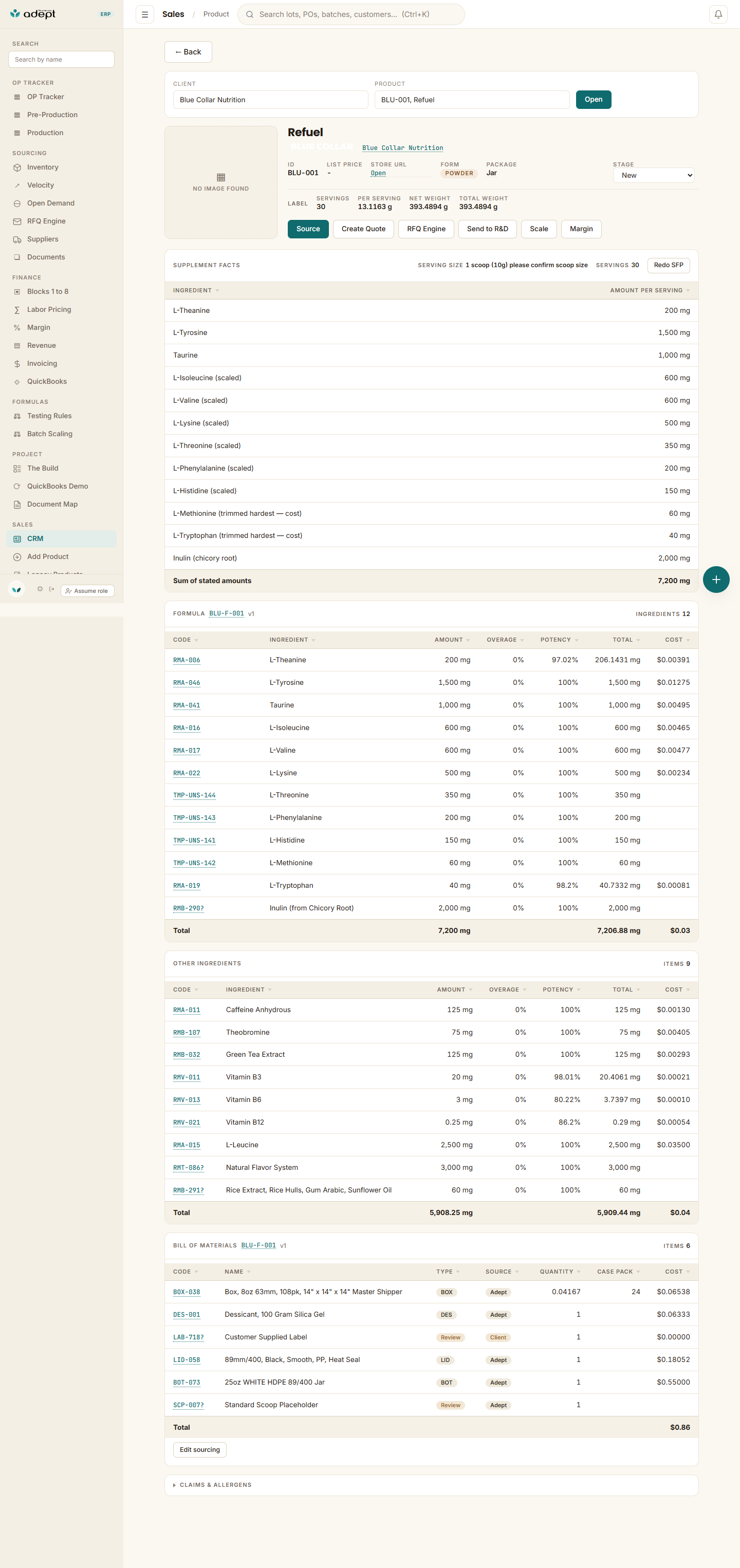Sort Bill of Materials by Type header
The image size is (740, 1568).
(448, 1272)
